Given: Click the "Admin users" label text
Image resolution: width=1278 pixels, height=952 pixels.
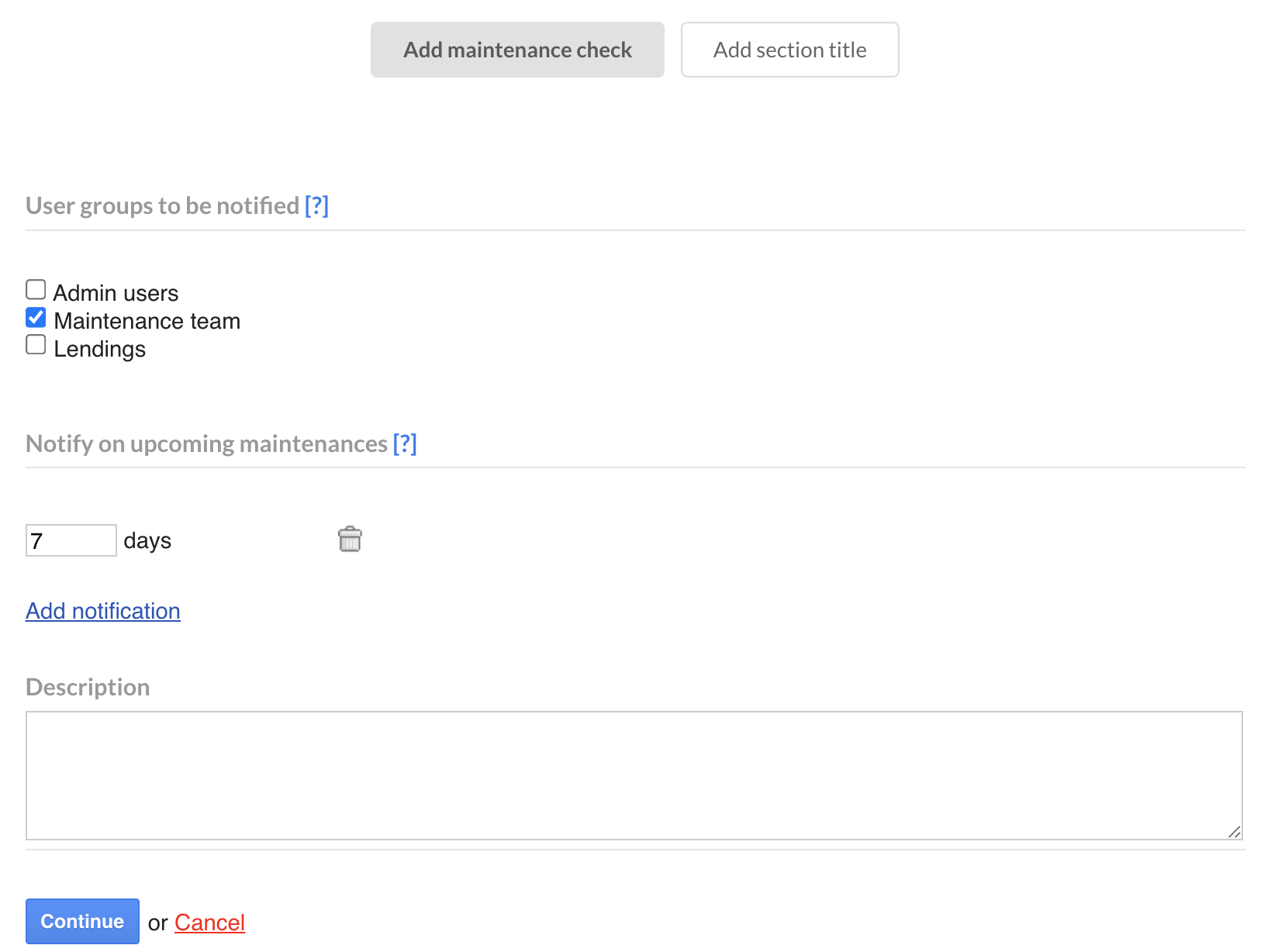Looking at the screenshot, I should pyautogui.click(x=116, y=293).
